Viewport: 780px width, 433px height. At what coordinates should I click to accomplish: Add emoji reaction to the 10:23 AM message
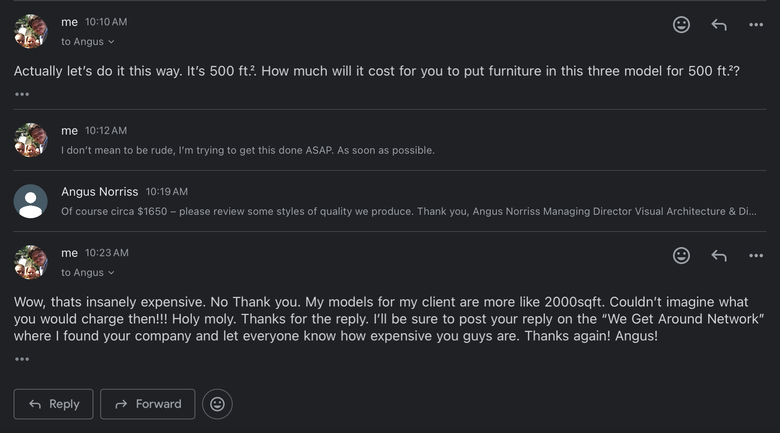tap(681, 255)
